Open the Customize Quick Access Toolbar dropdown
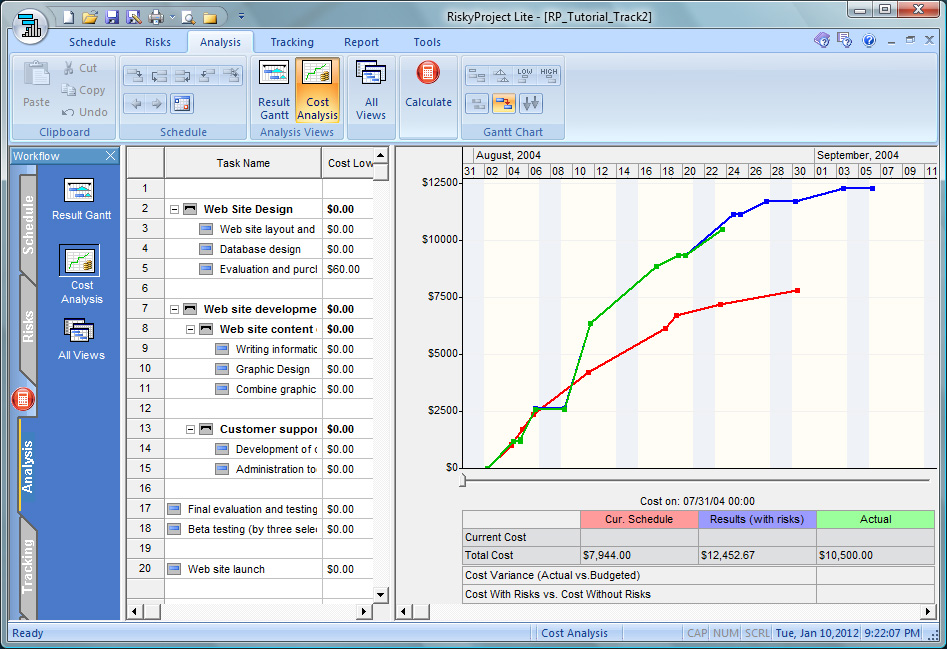This screenshot has height=649, width=947. click(241, 16)
